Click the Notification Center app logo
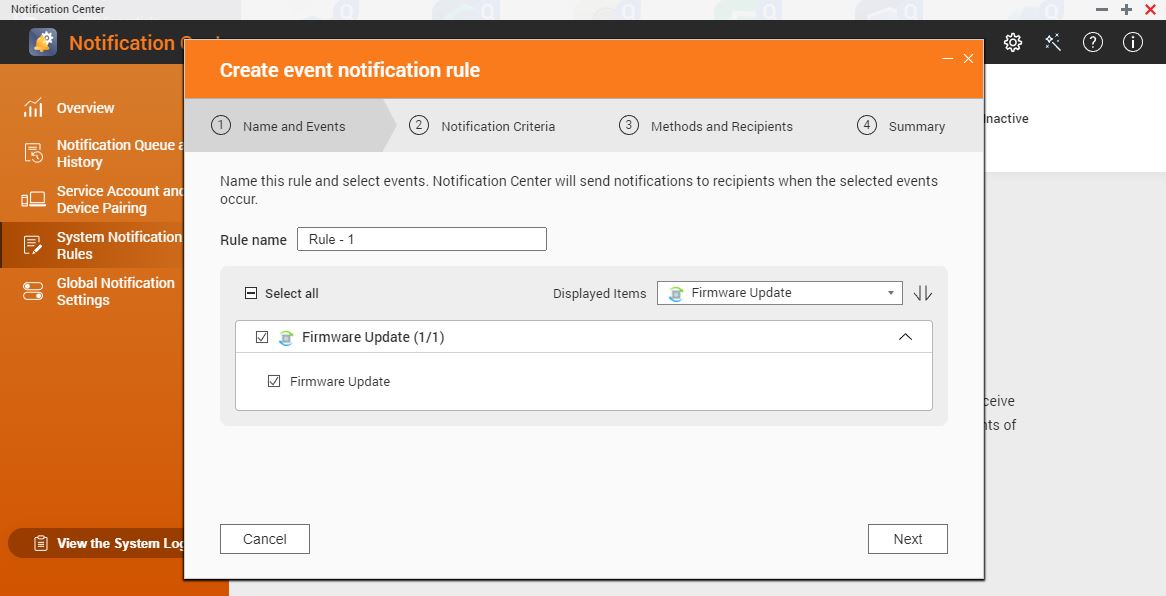The width and height of the screenshot is (1166, 596). point(43,42)
